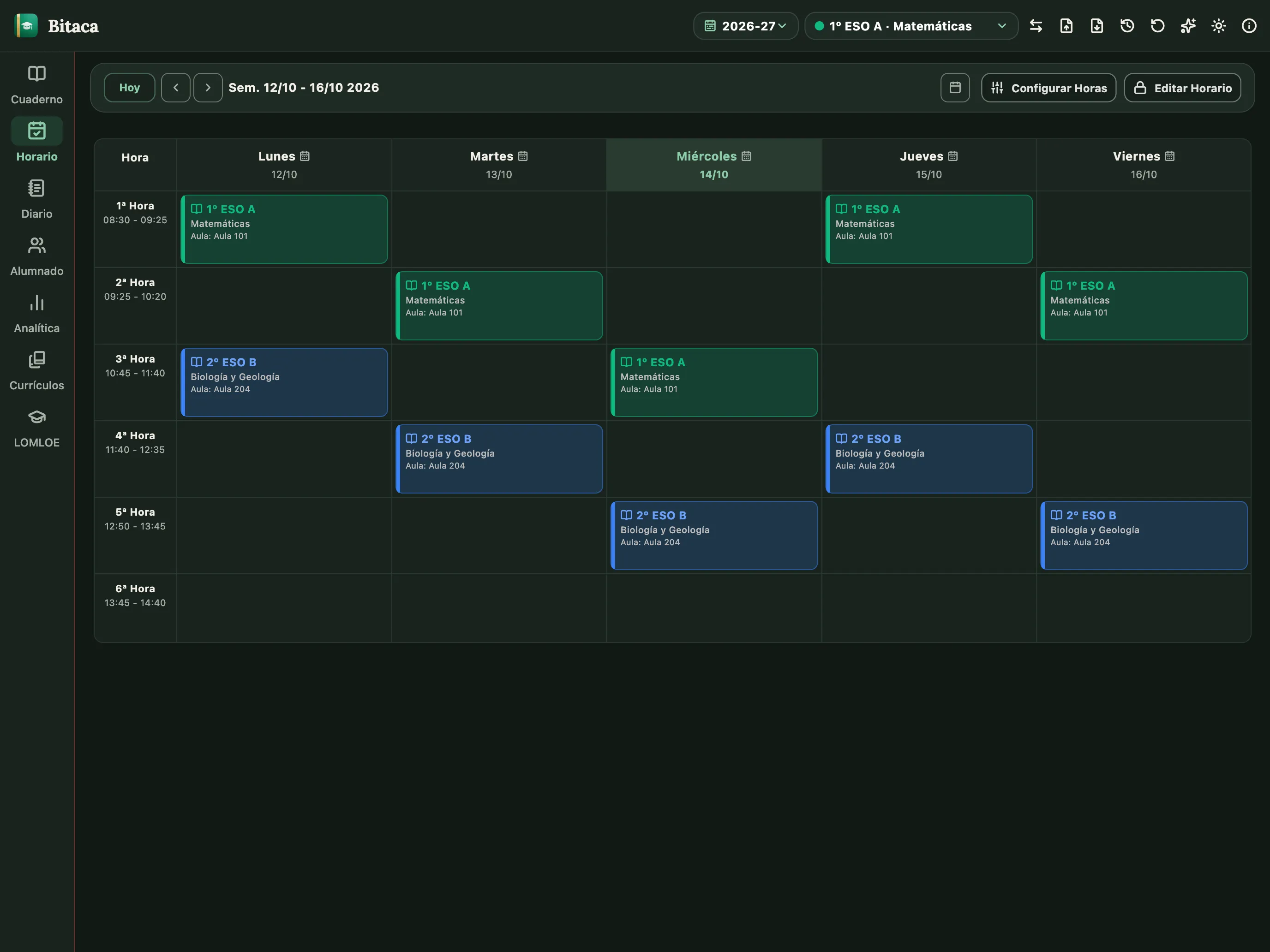The width and height of the screenshot is (1270, 952).
Task: Click the file download icon in header
Action: 1096,26
